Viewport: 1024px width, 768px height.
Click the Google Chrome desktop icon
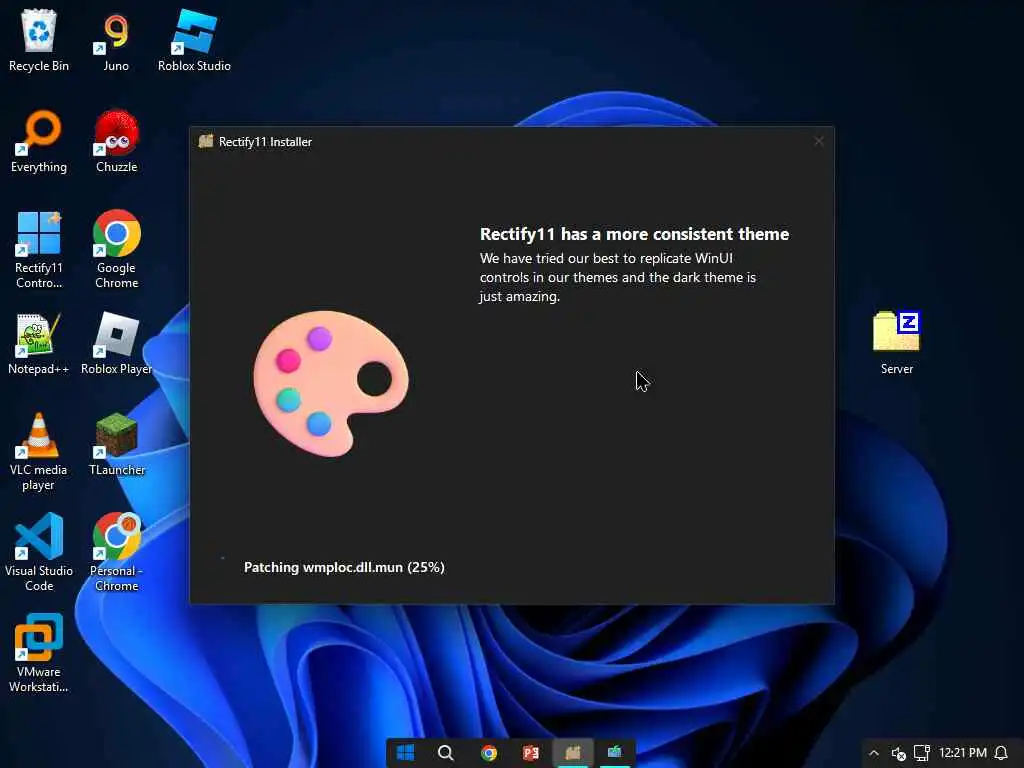tap(116, 249)
